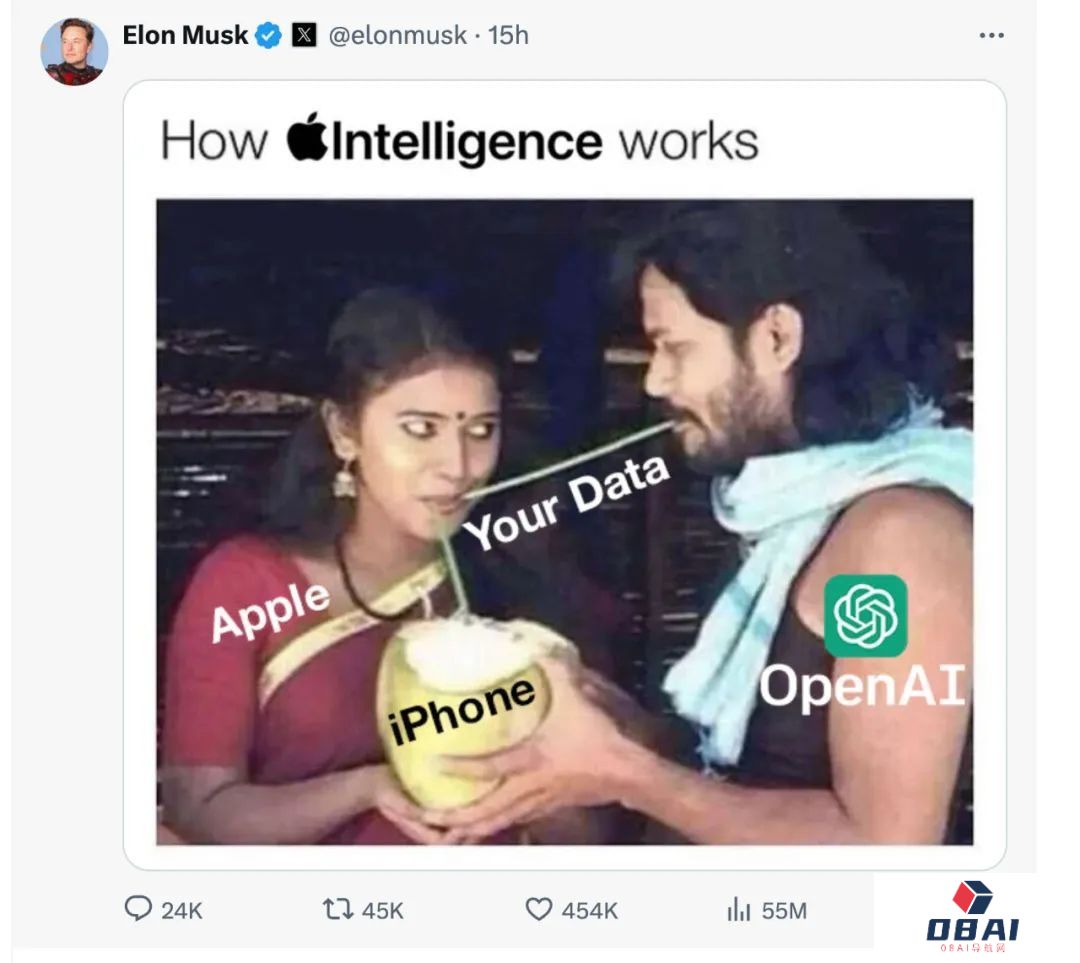Open view analytics bar chart icon
1080x963 pixels.
tap(738, 909)
